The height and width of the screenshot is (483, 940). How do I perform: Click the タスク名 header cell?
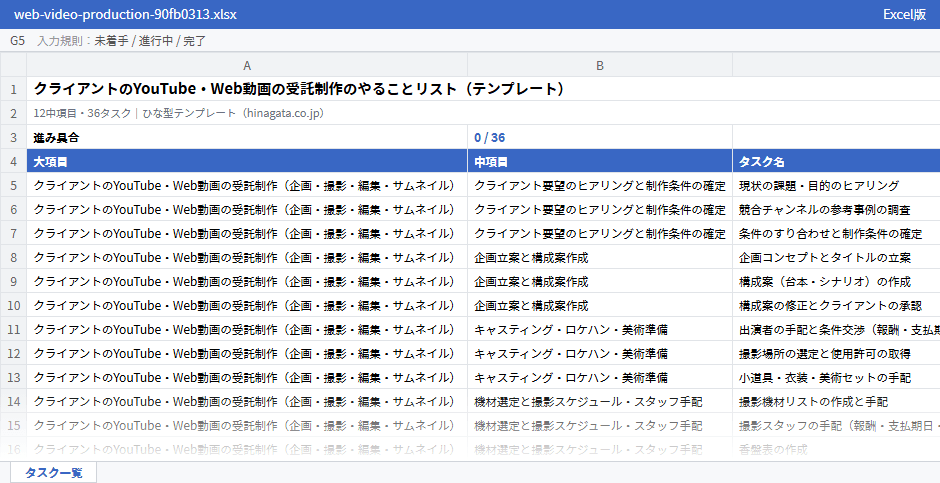tap(836, 161)
